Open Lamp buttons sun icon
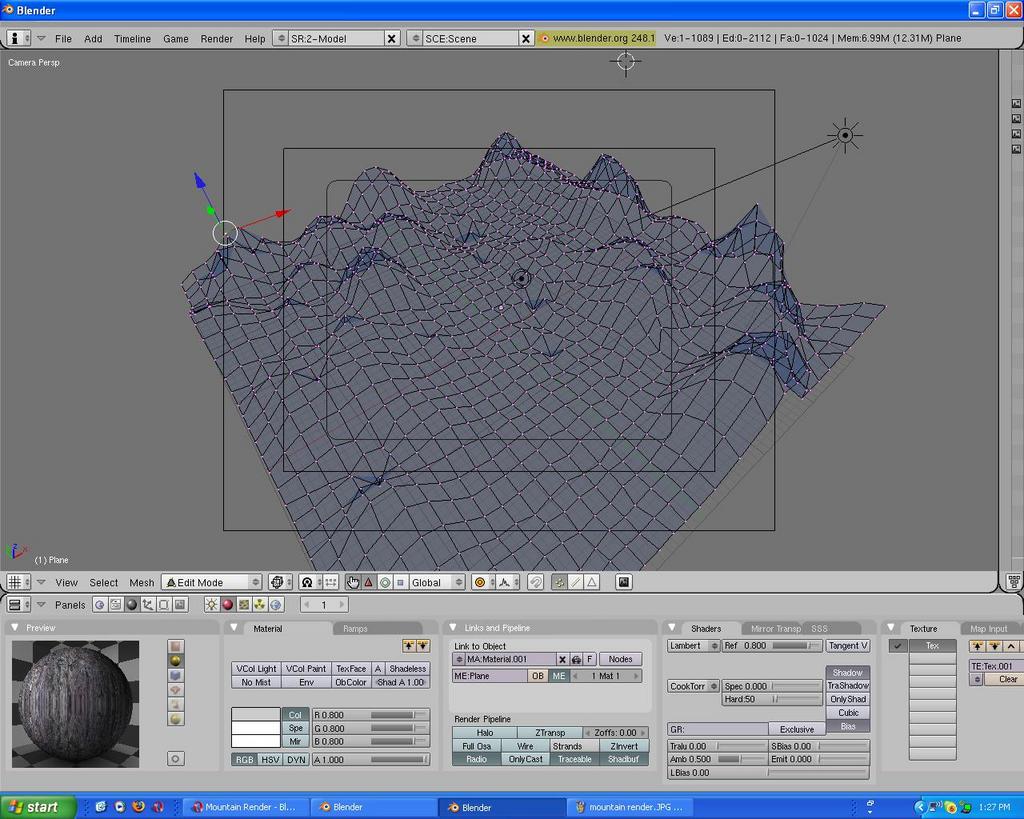 [212, 605]
